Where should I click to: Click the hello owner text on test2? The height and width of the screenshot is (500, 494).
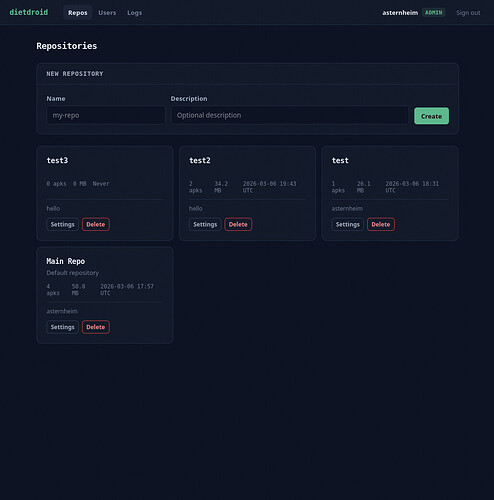click(196, 208)
